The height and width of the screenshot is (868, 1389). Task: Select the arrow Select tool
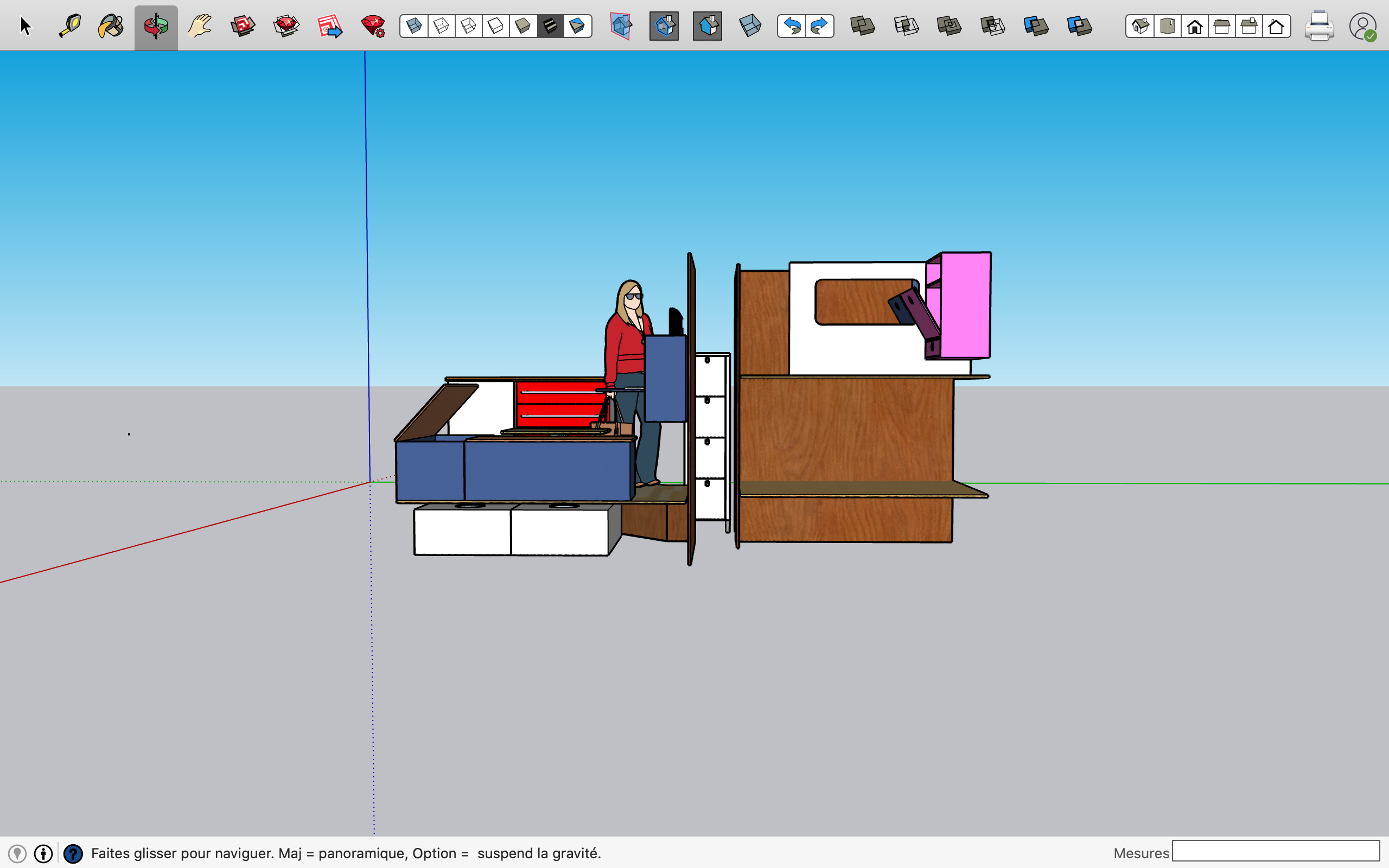tap(26, 26)
